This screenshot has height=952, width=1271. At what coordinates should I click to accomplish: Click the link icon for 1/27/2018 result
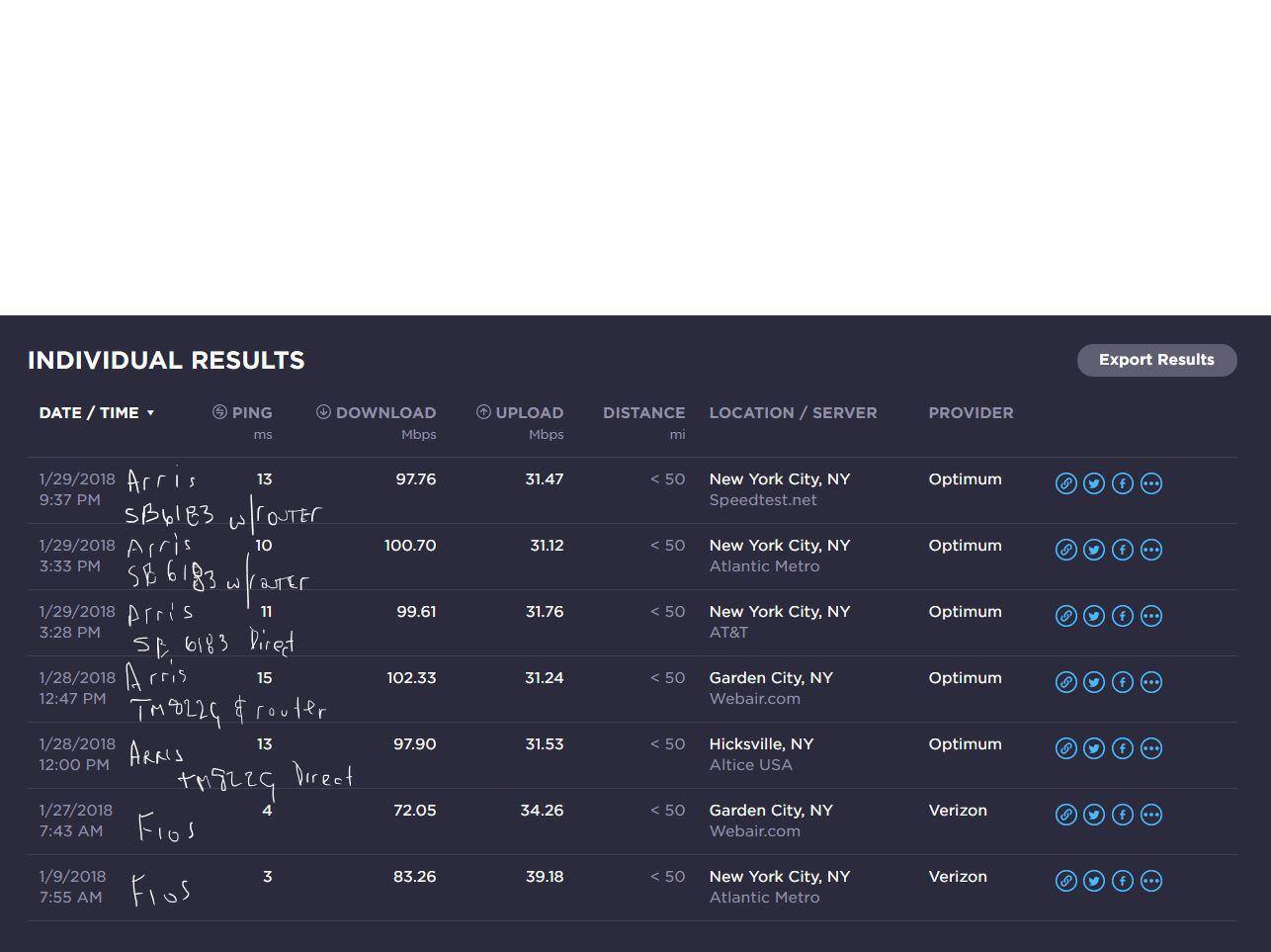coord(1065,815)
